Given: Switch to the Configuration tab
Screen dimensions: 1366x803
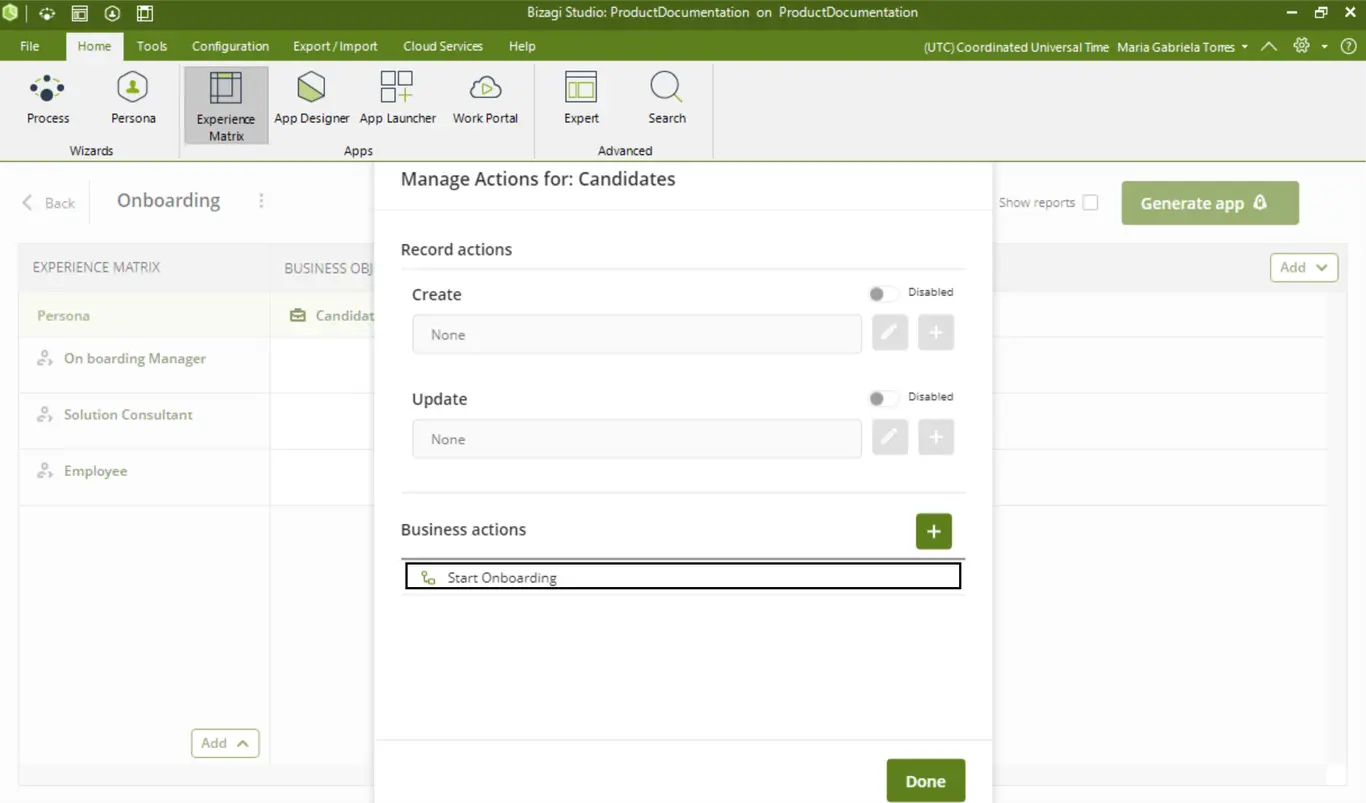Looking at the screenshot, I should [230, 46].
